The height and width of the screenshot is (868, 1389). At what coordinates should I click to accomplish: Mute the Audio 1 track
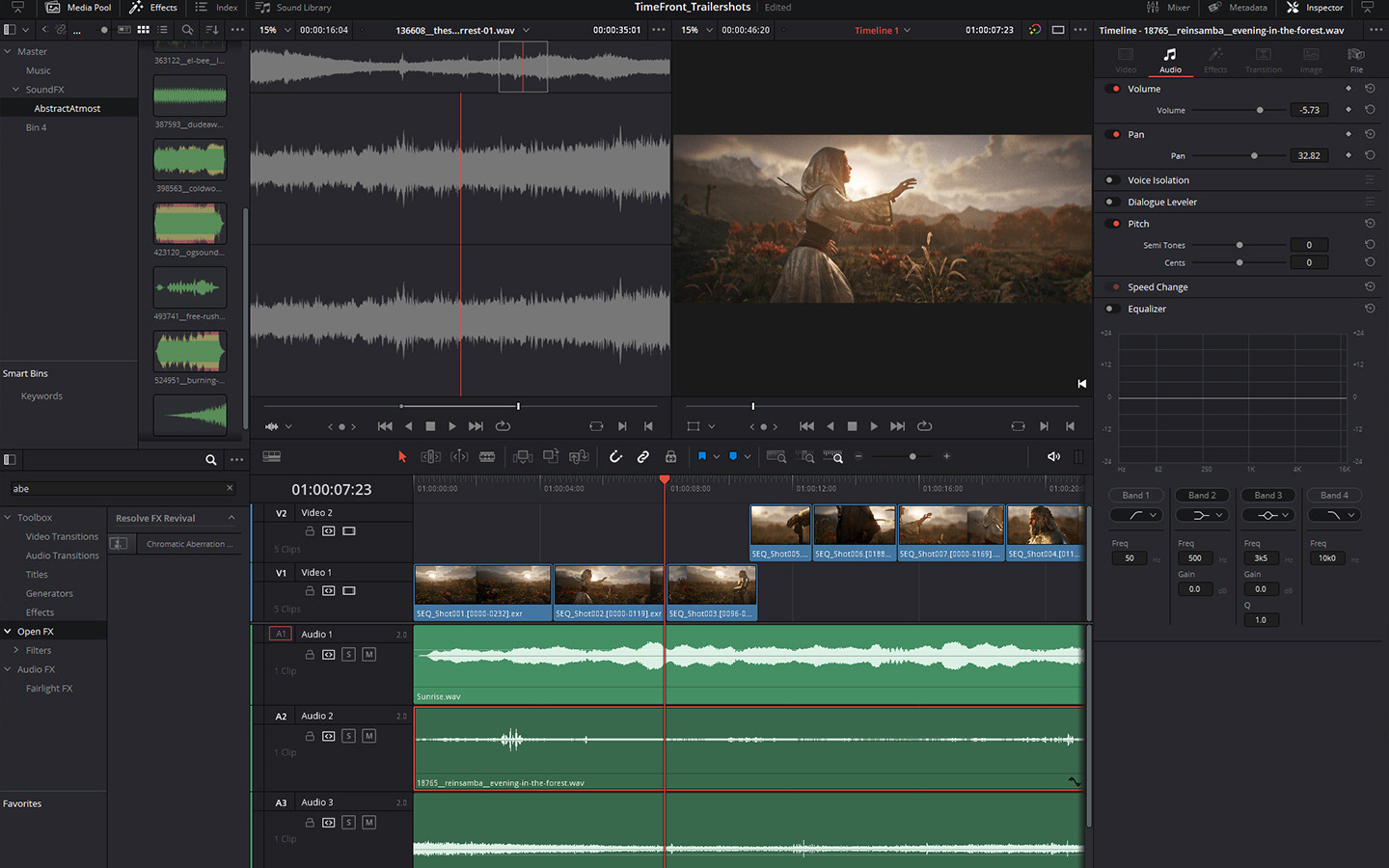[x=368, y=655]
